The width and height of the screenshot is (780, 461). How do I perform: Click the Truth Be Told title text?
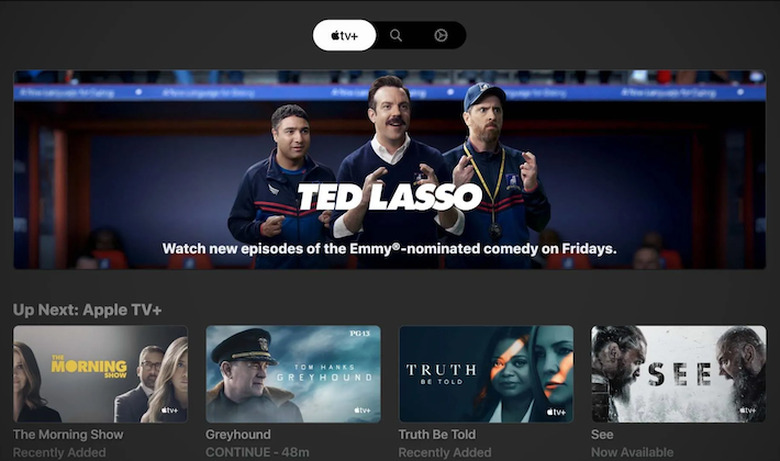tap(437, 435)
